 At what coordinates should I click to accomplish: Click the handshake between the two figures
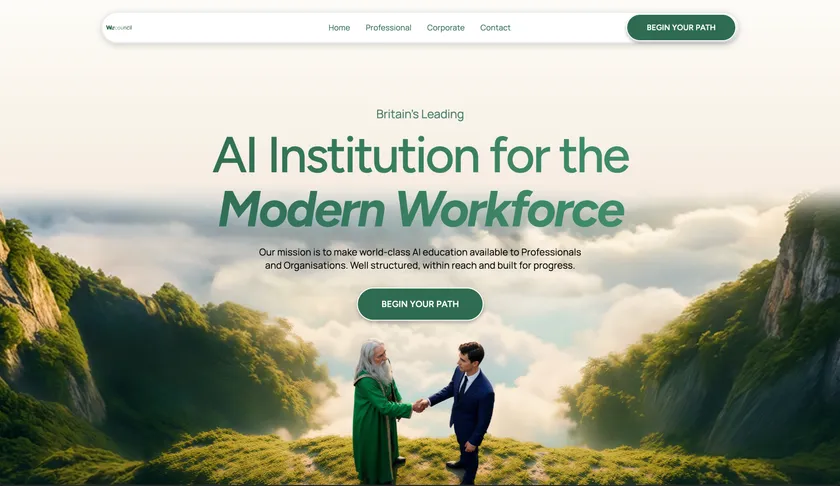click(x=420, y=405)
